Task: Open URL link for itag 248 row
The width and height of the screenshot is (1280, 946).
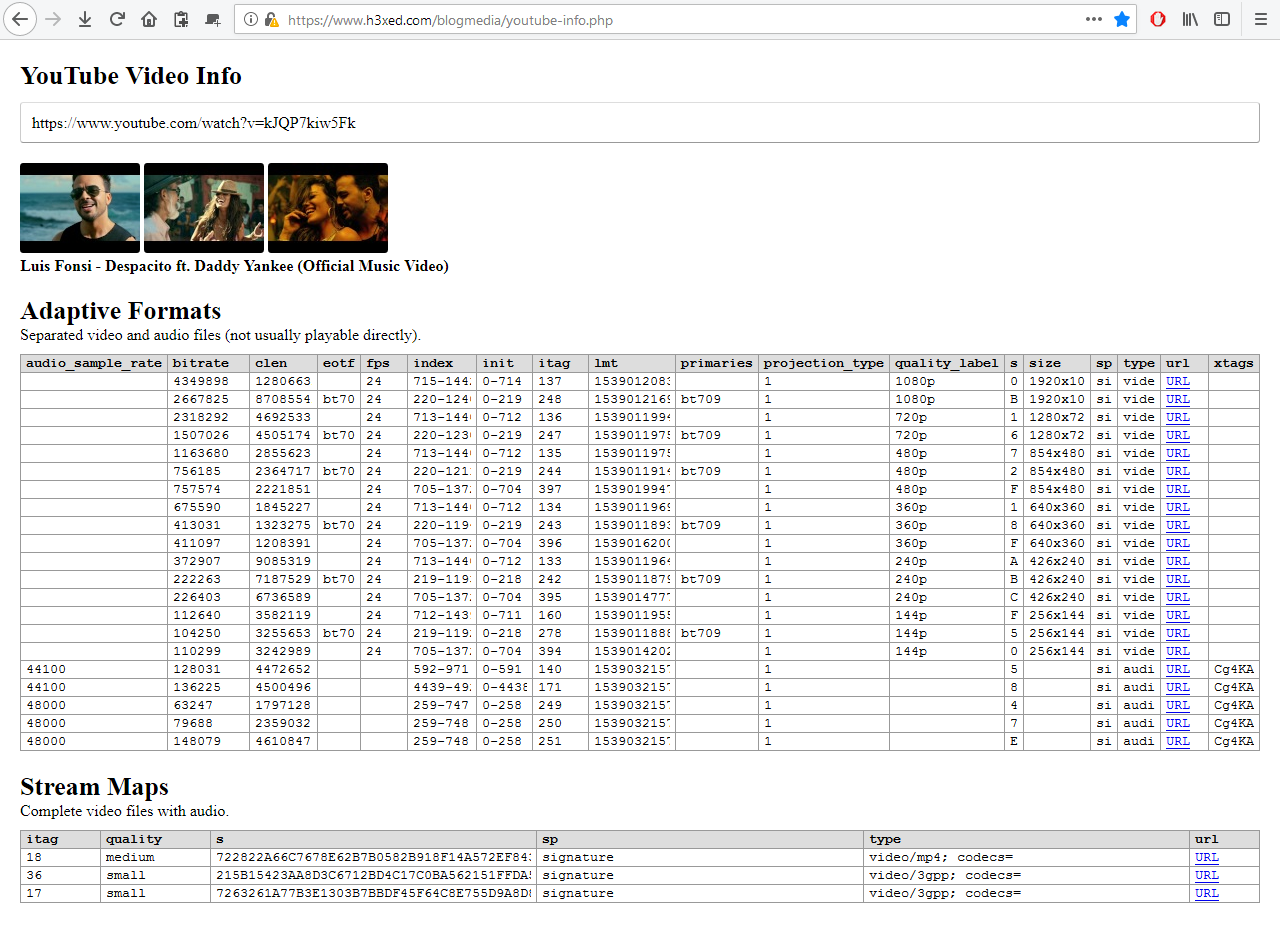Action: (x=1178, y=399)
